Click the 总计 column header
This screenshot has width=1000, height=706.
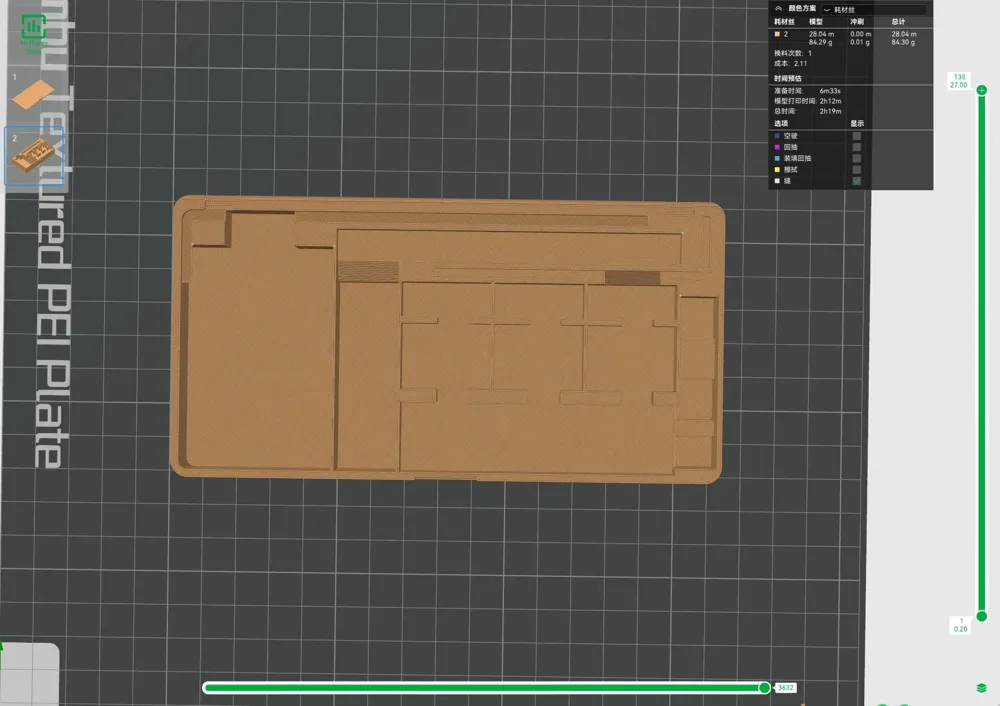coord(897,22)
